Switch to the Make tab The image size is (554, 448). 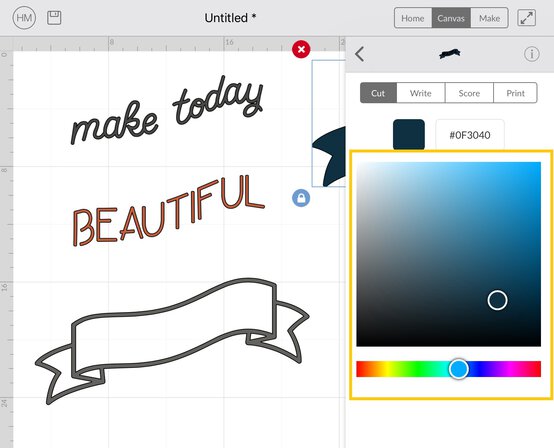click(x=489, y=18)
